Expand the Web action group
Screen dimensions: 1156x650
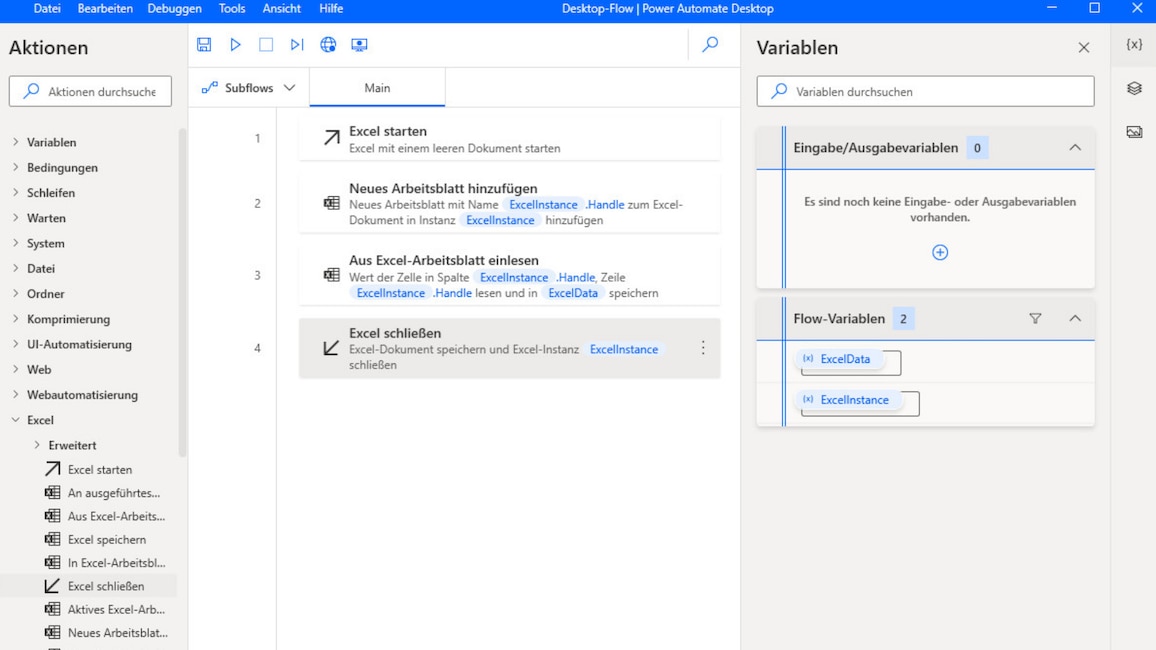click(15, 369)
